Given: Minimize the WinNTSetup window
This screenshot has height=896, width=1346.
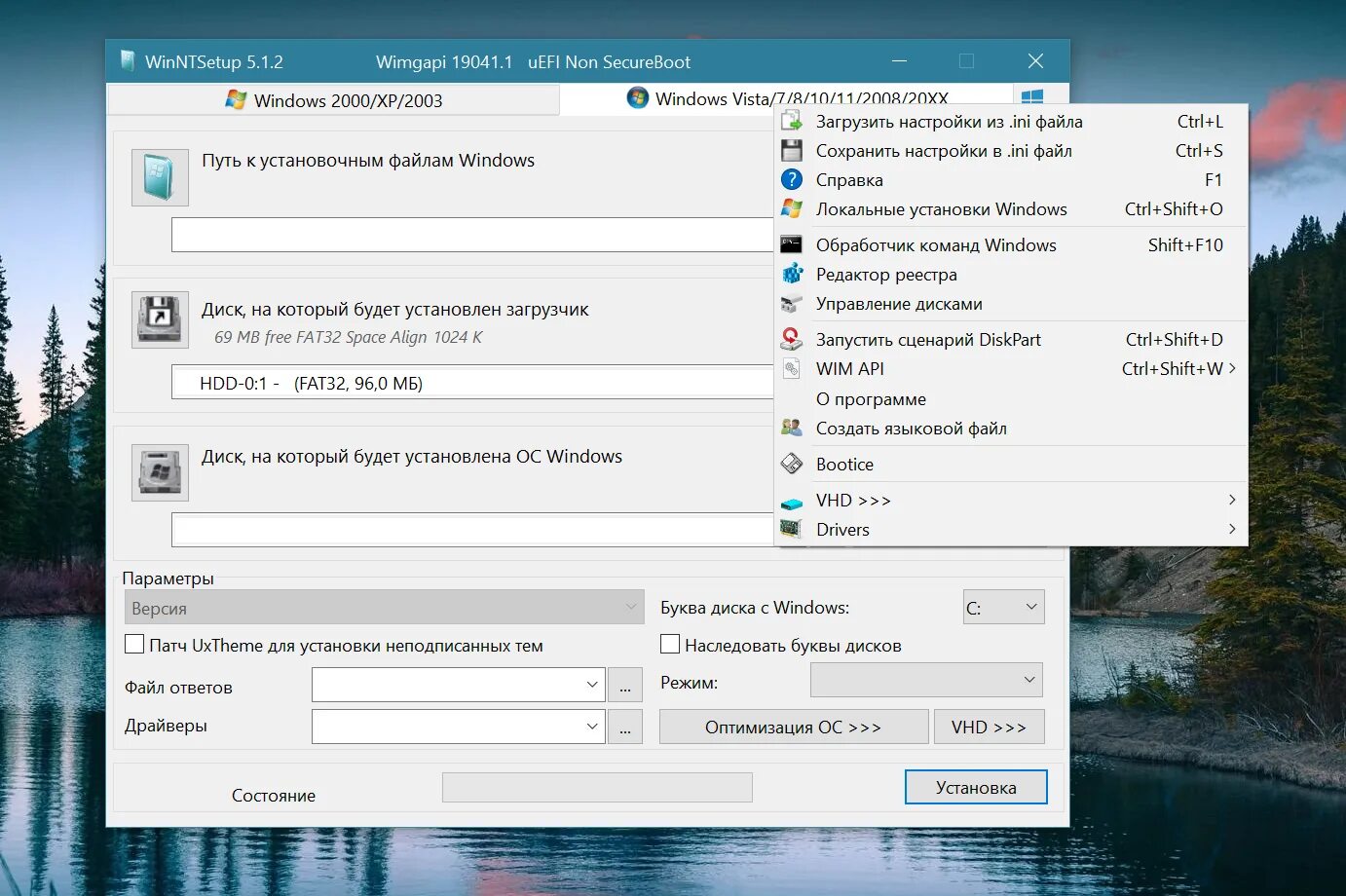Looking at the screenshot, I should (900, 61).
